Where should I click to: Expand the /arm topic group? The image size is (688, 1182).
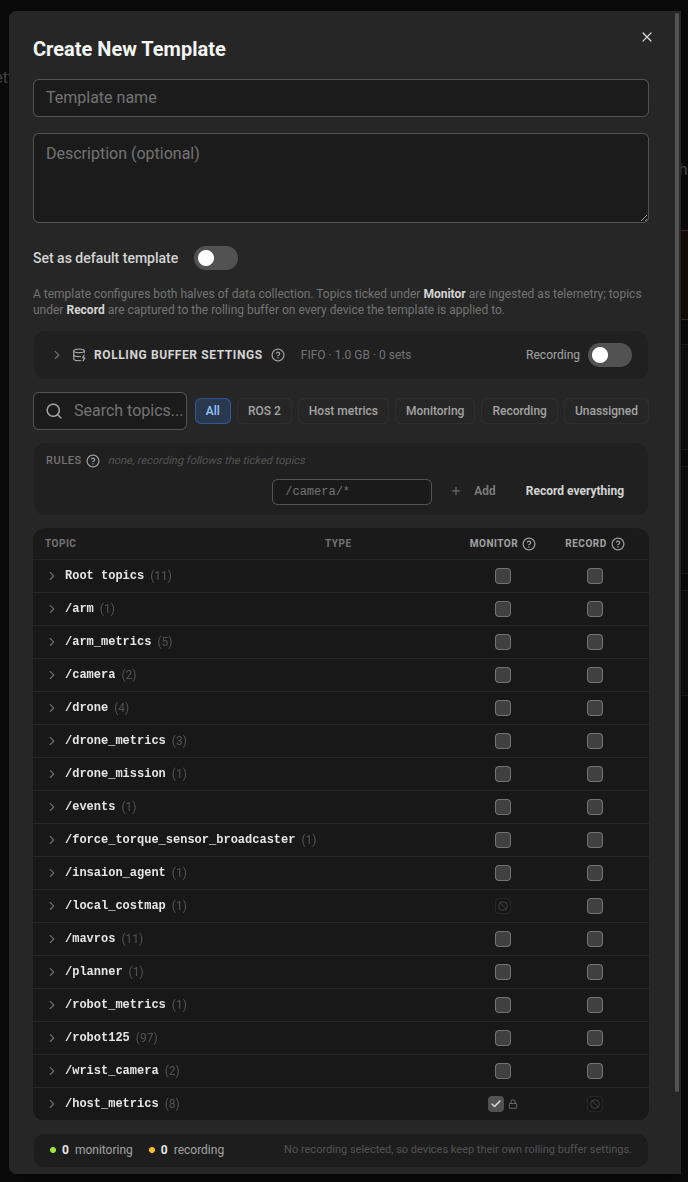[x=52, y=608]
